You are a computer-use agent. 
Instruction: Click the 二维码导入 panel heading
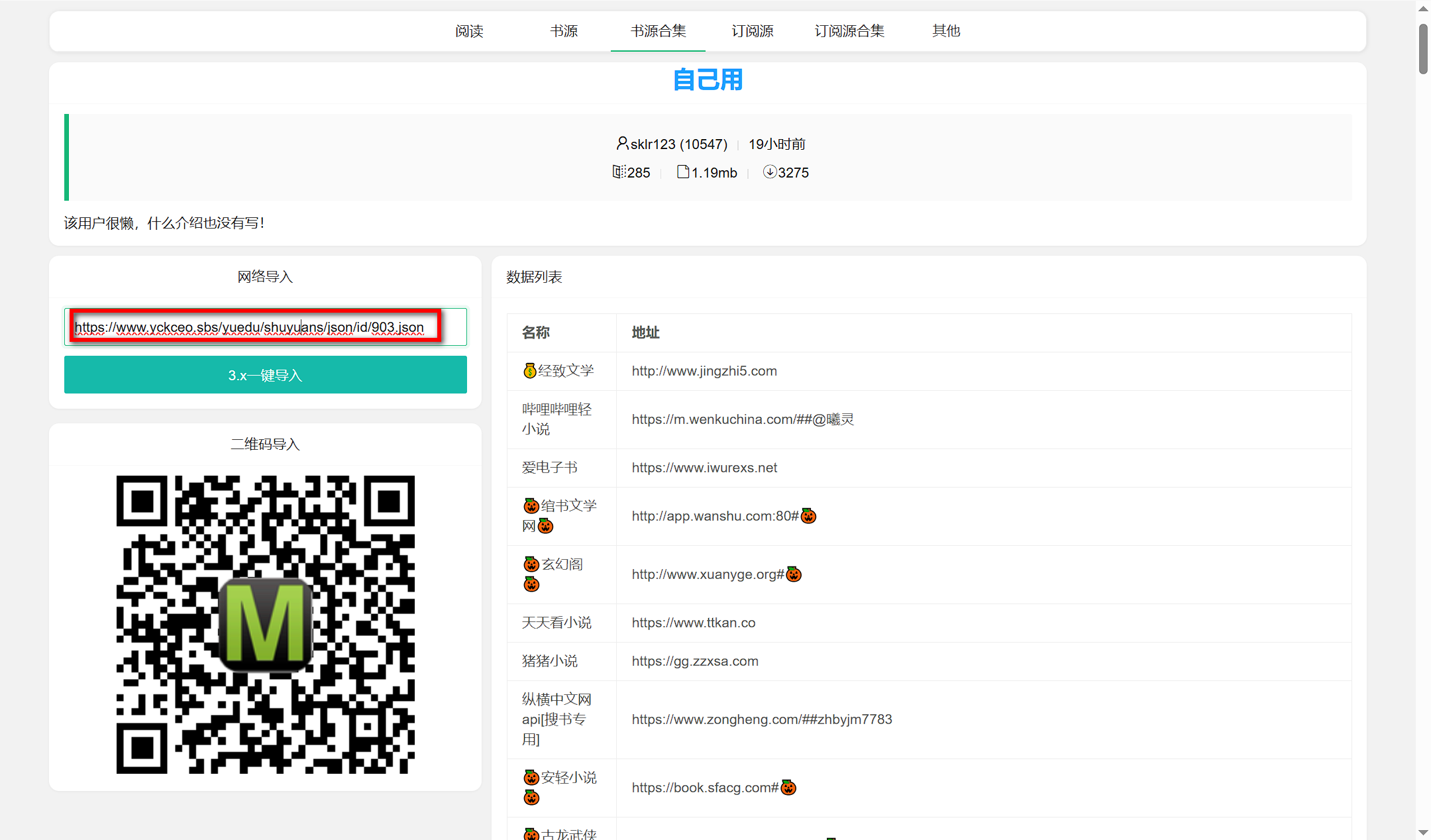[265, 445]
